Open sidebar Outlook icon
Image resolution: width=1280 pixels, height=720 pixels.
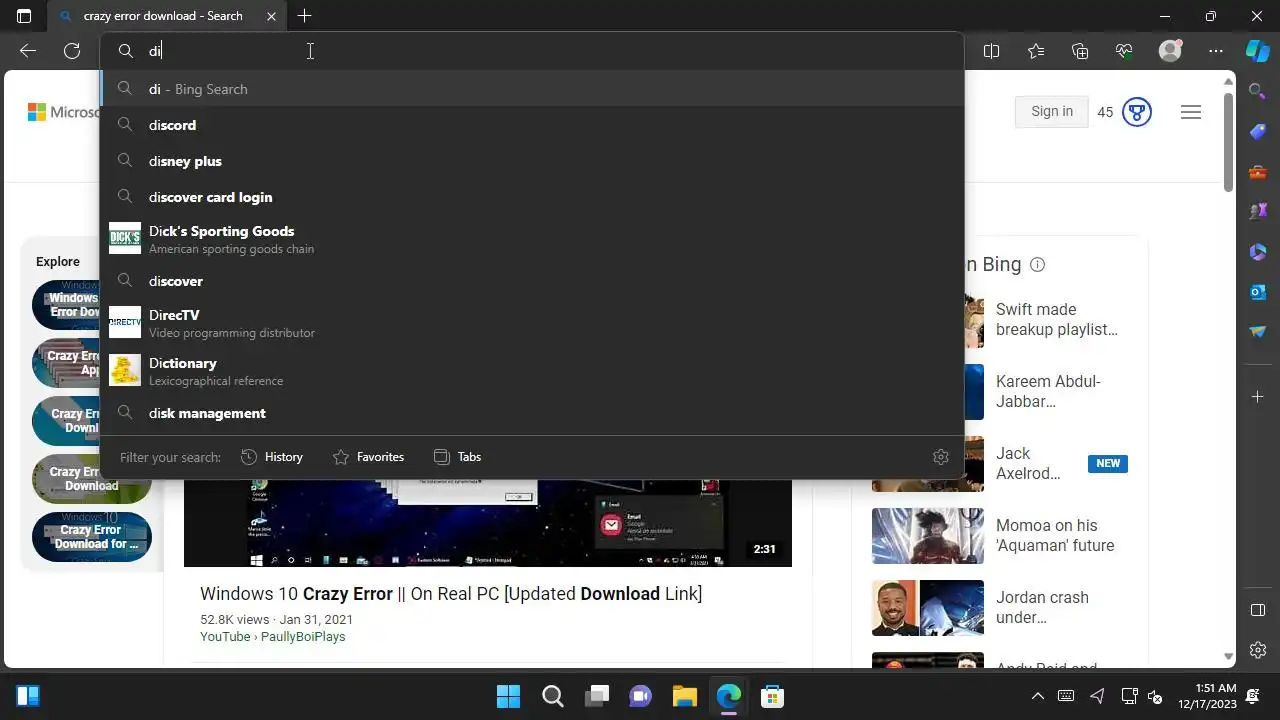tap(1258, 292)
